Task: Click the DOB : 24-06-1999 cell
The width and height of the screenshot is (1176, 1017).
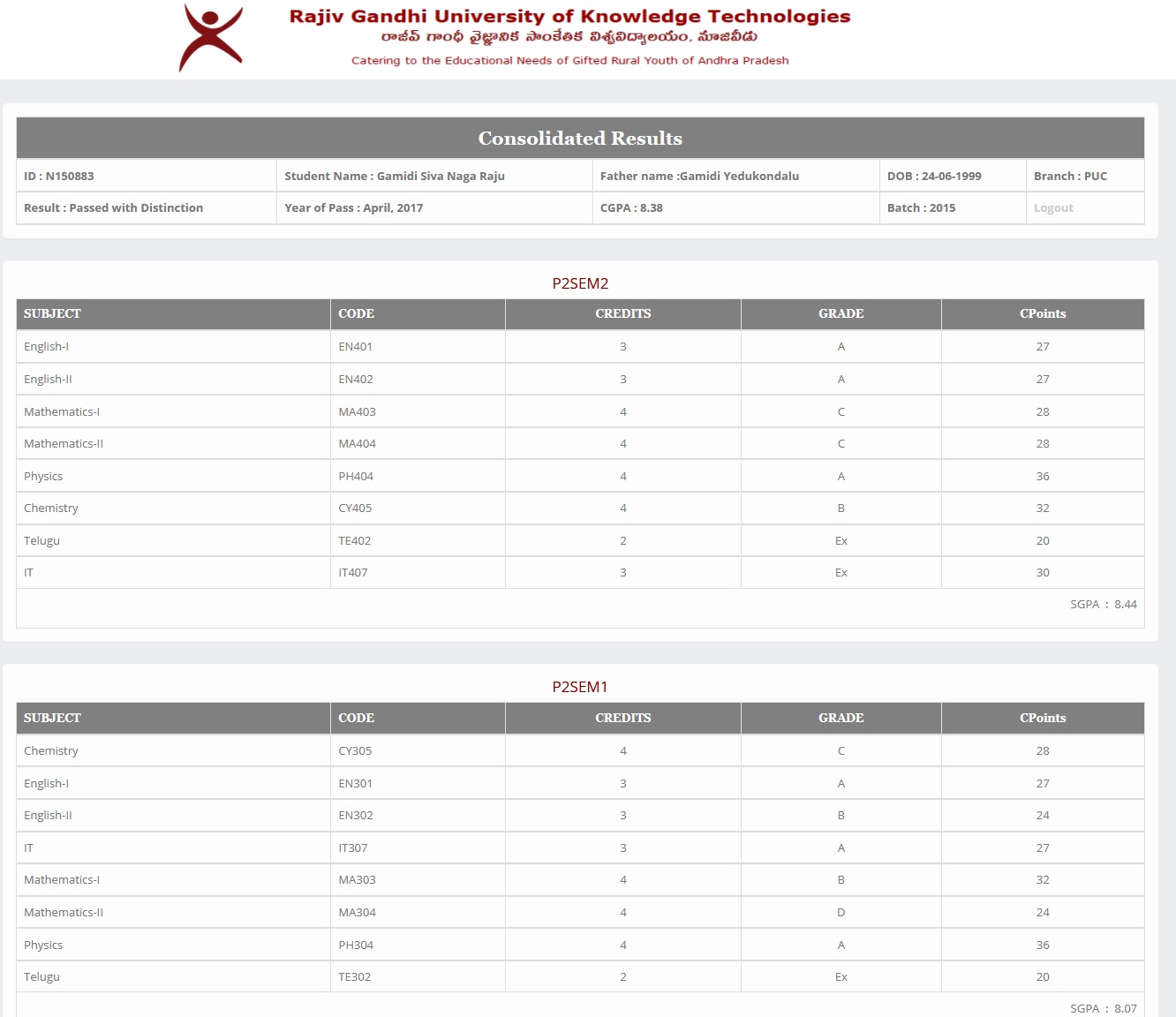Action: pos(953,176)
